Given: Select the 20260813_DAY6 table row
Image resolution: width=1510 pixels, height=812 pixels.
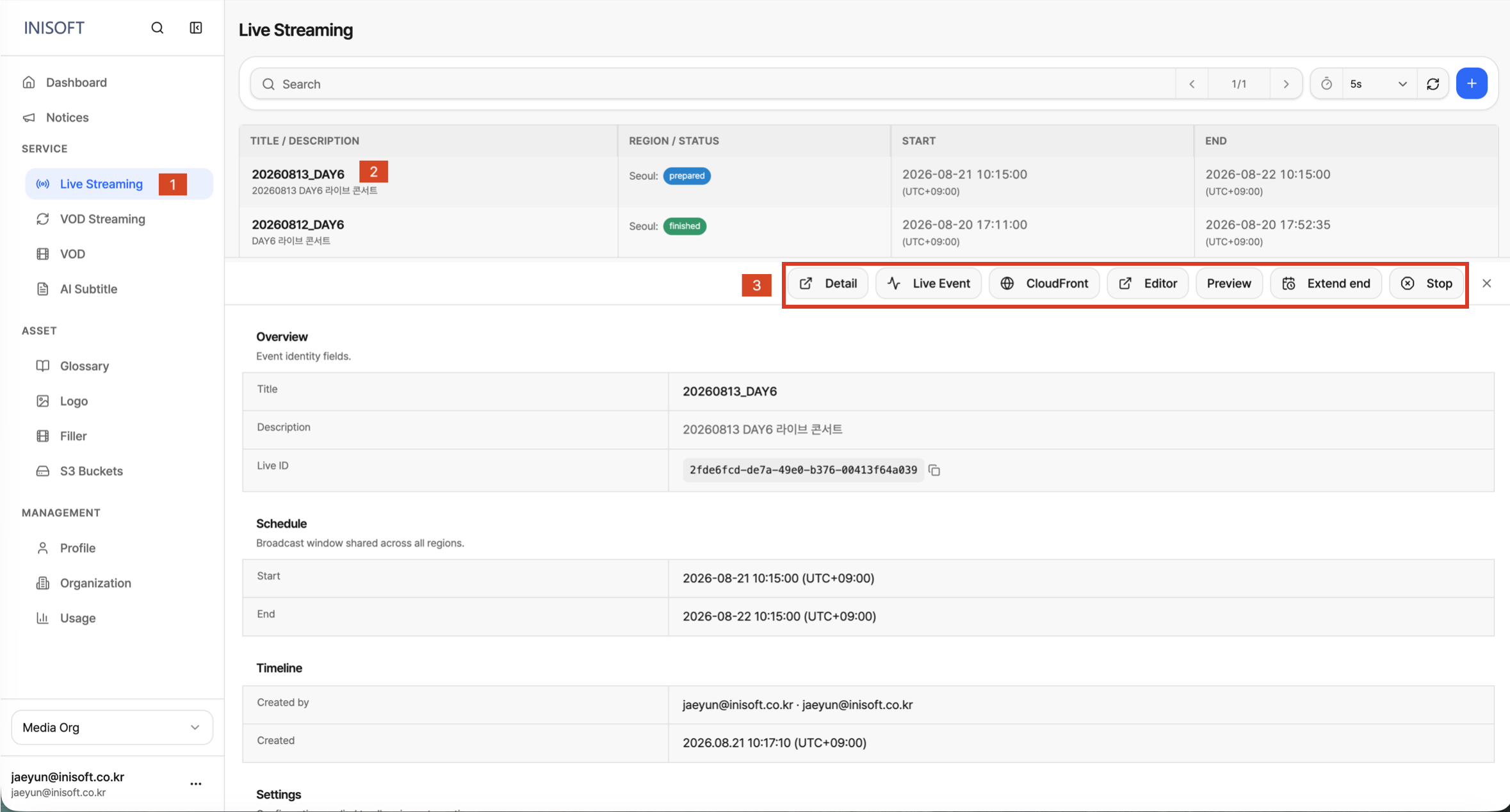Looking at the screenshot, I should click(868, 182).
